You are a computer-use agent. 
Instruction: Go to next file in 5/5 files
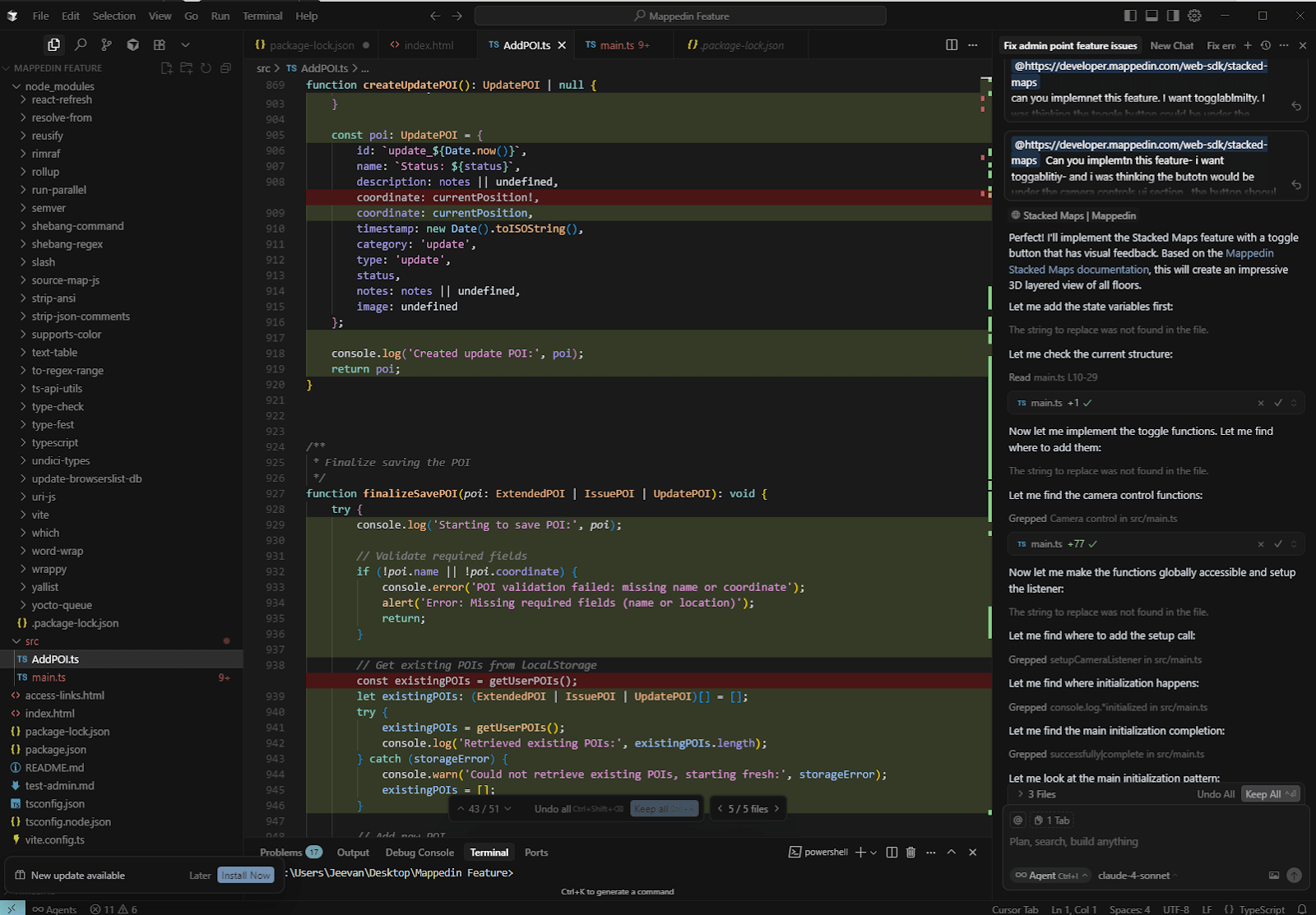[776, 809]
